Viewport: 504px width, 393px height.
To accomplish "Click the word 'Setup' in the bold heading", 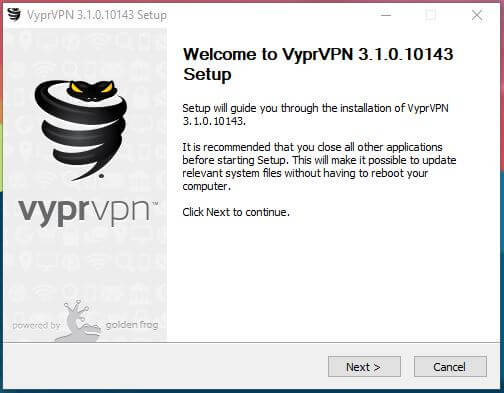I will (x=207, y=74).
